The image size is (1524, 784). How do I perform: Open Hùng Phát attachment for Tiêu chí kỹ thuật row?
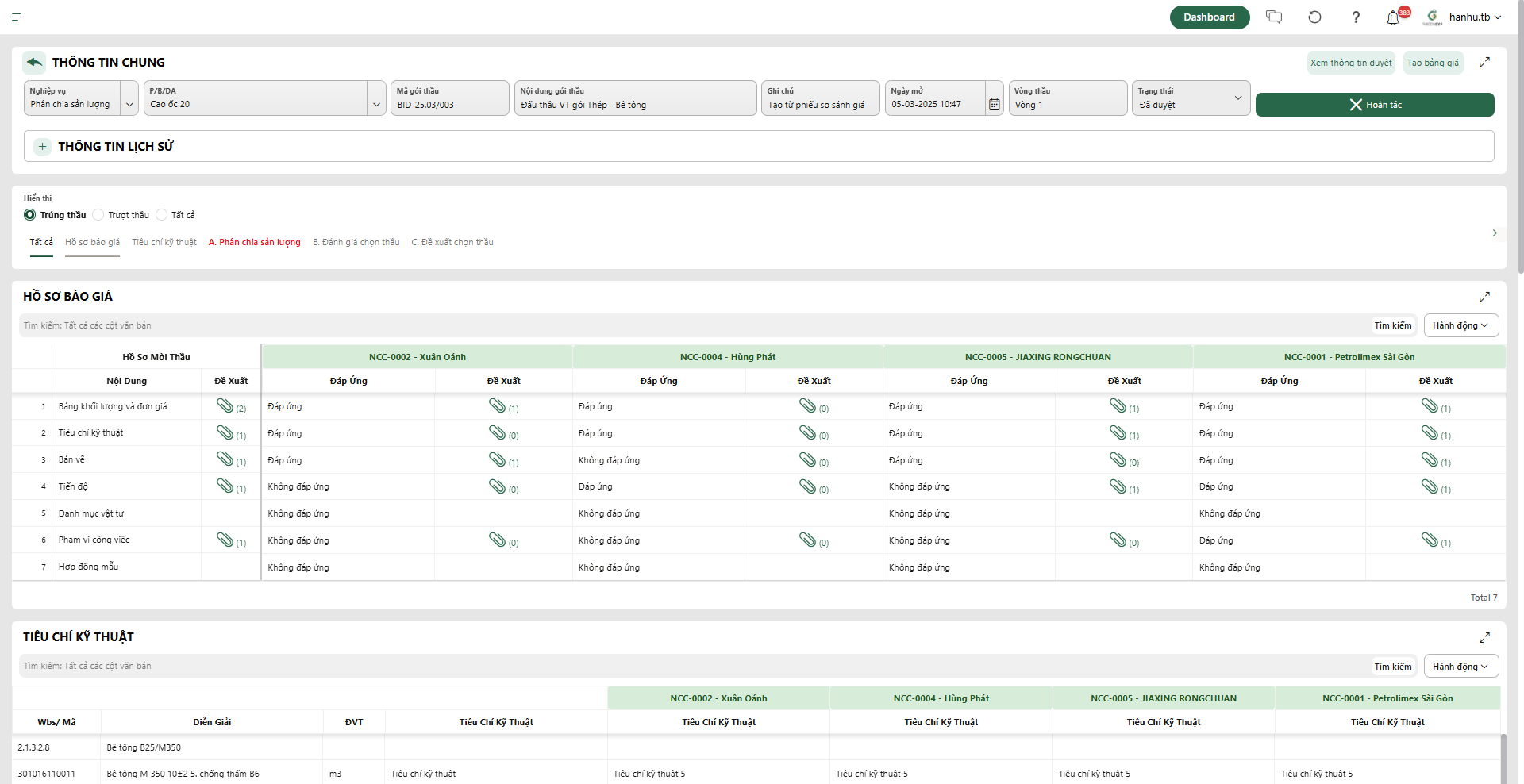pos(808,432)
